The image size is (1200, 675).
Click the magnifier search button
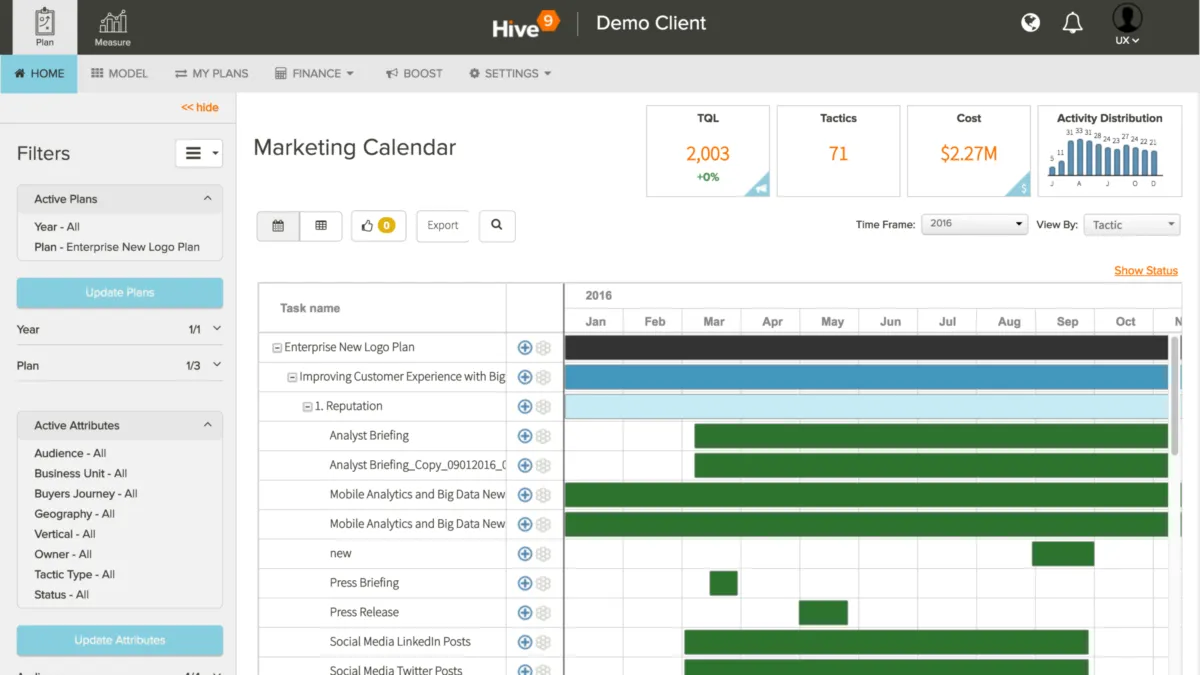click(x=497, y=226)
